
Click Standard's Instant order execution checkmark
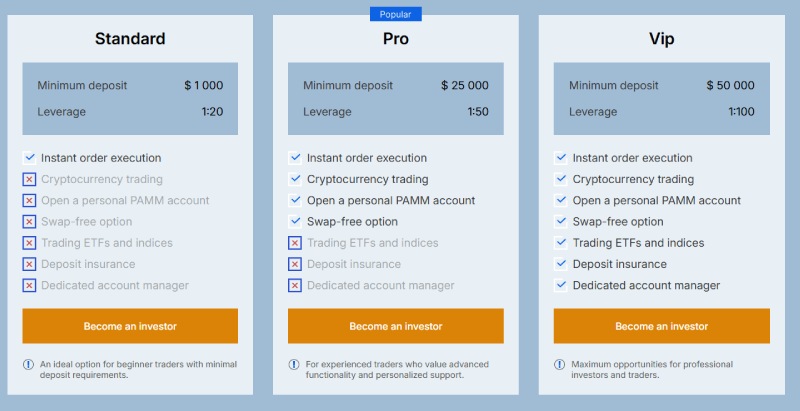(x=29, y=158)
